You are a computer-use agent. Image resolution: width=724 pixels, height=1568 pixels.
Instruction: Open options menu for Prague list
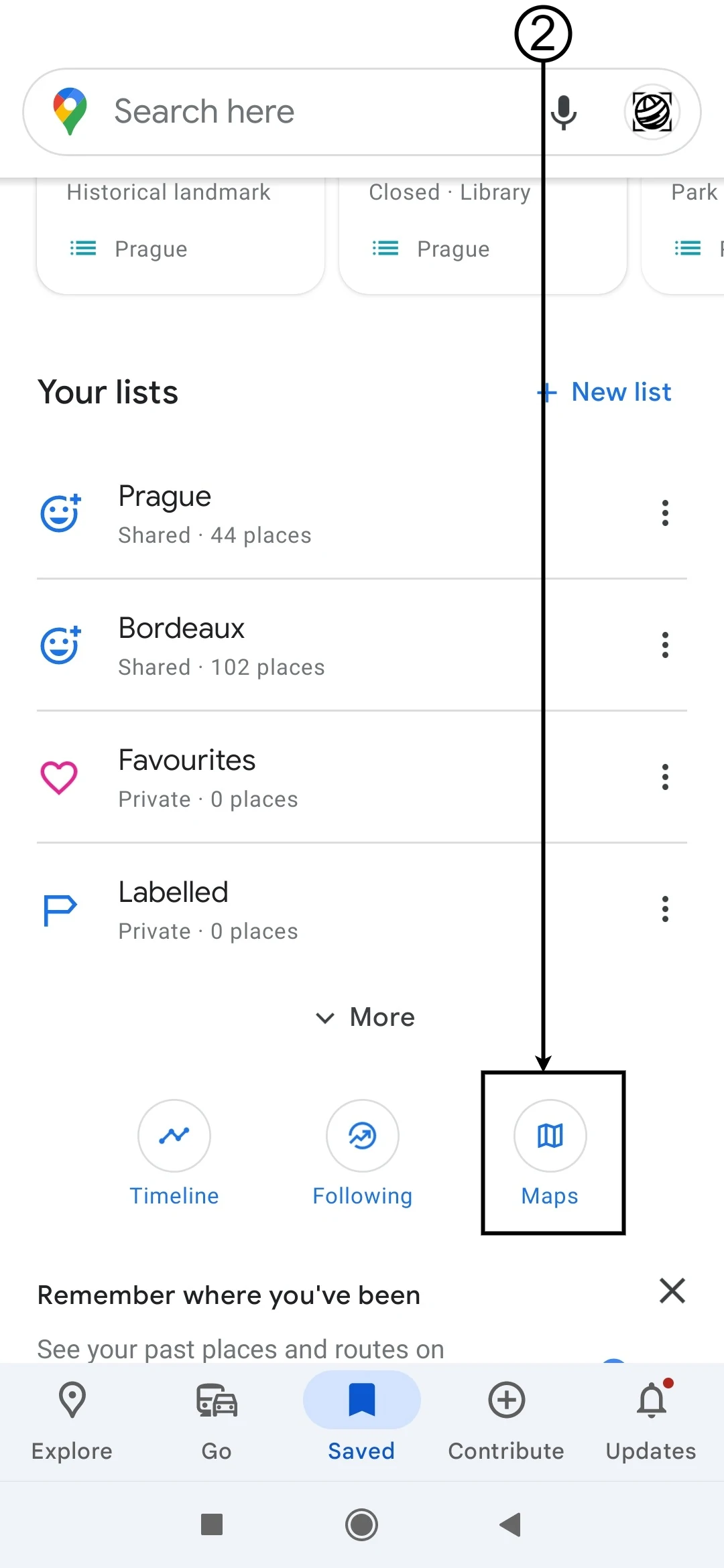(665, 513)
